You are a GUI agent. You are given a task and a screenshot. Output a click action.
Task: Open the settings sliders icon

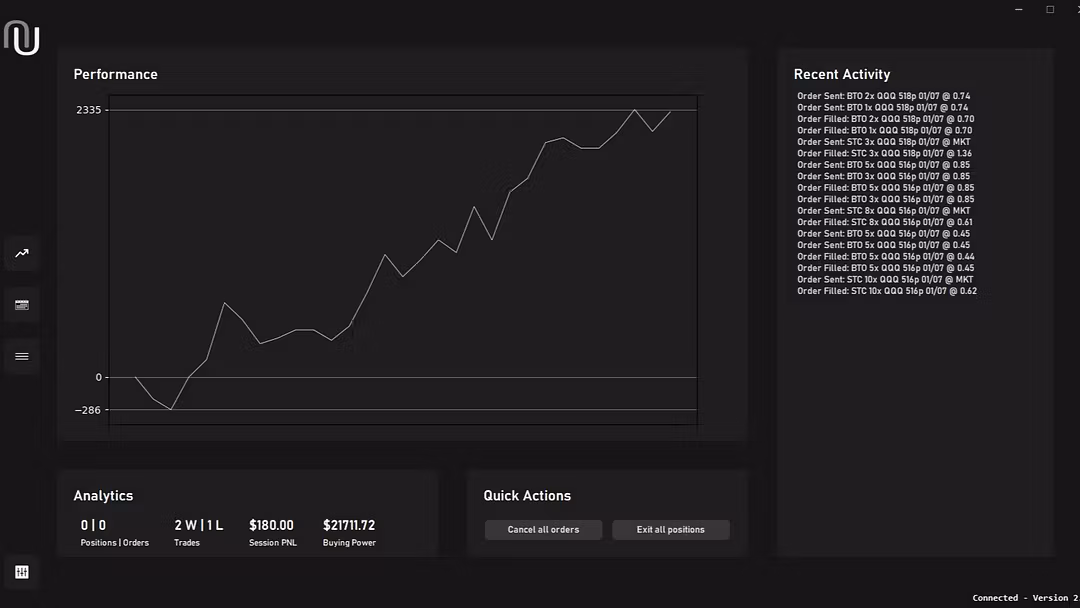click(x=22, y=572)
